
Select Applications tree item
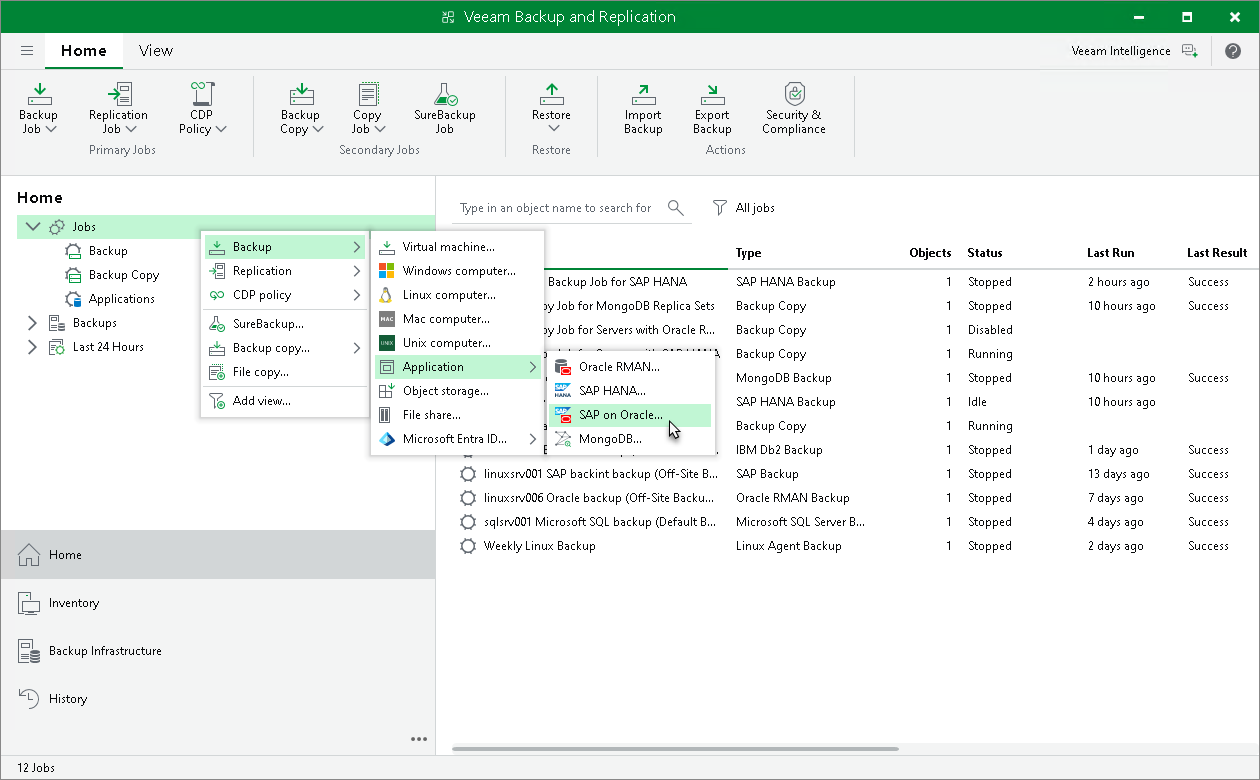pos(110,299)
